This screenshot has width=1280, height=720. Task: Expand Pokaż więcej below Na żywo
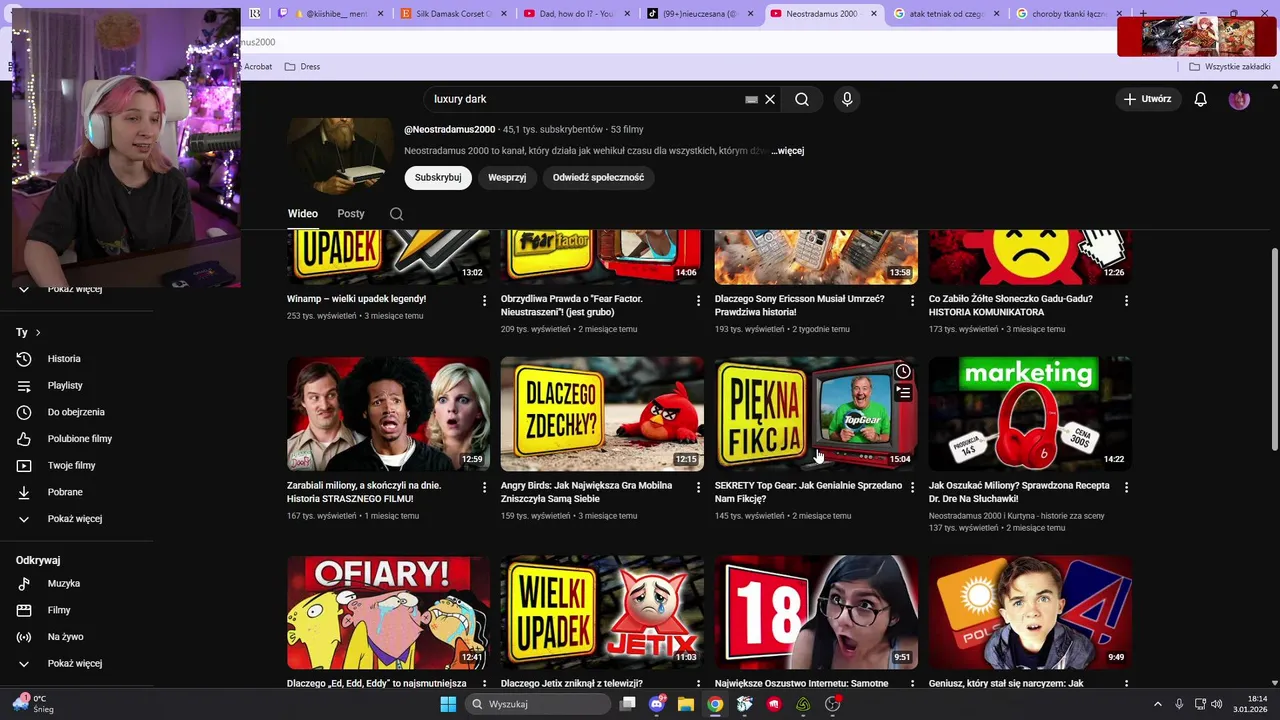coord(76,663)
